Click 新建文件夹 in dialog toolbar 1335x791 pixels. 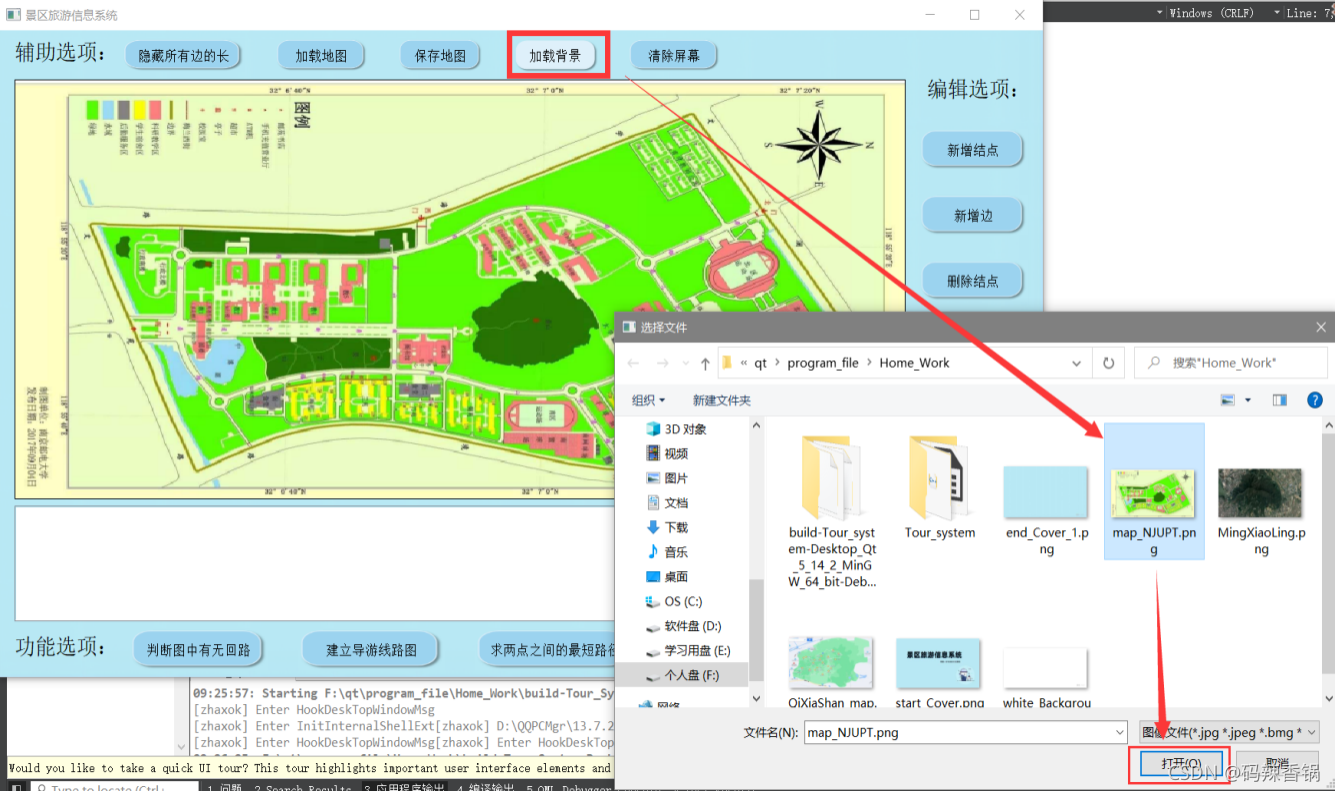tap(722, 400)
